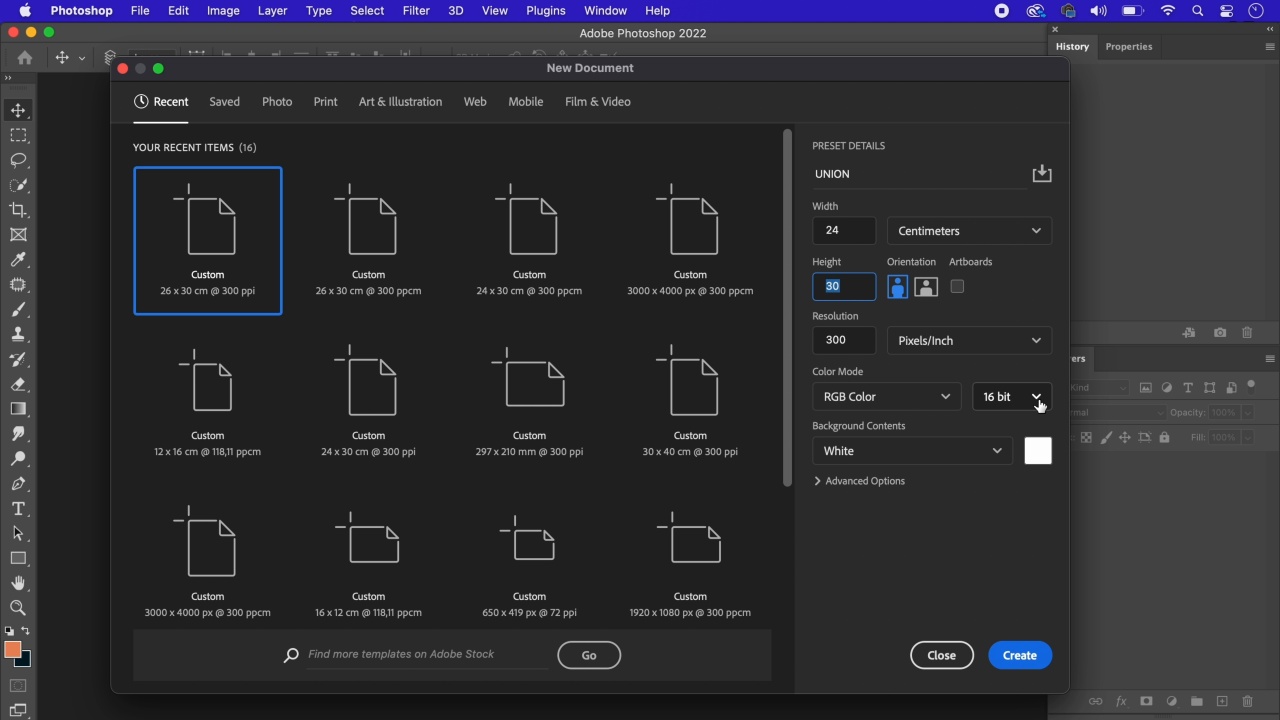Select the Lasso tool in toolbar
1280x720 pixels.
(x=18, y=160)
